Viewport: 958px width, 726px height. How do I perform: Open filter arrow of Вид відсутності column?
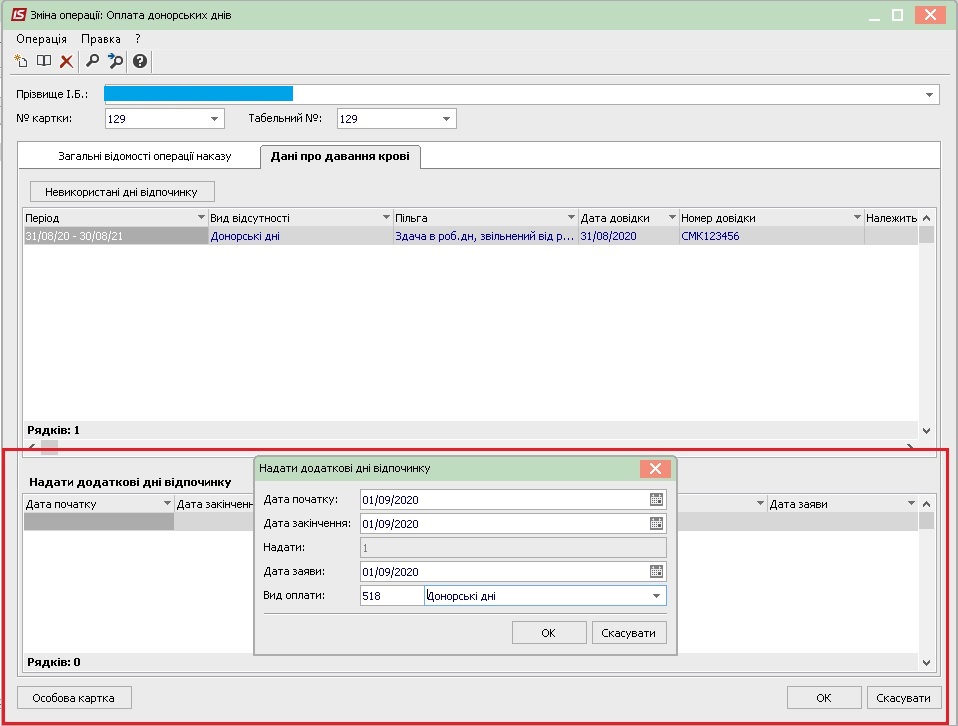coord(386,218)
